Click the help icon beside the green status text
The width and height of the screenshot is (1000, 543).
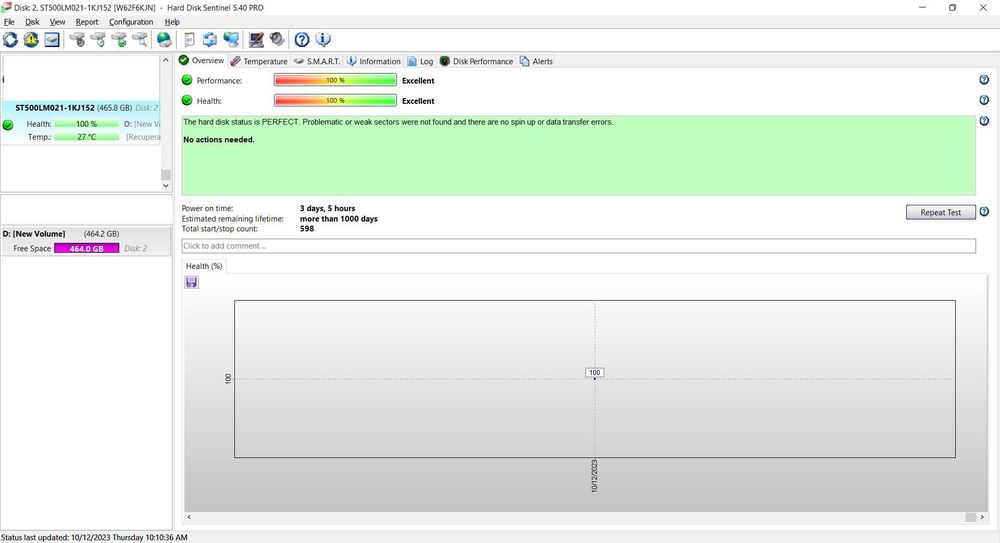(984, 121)
